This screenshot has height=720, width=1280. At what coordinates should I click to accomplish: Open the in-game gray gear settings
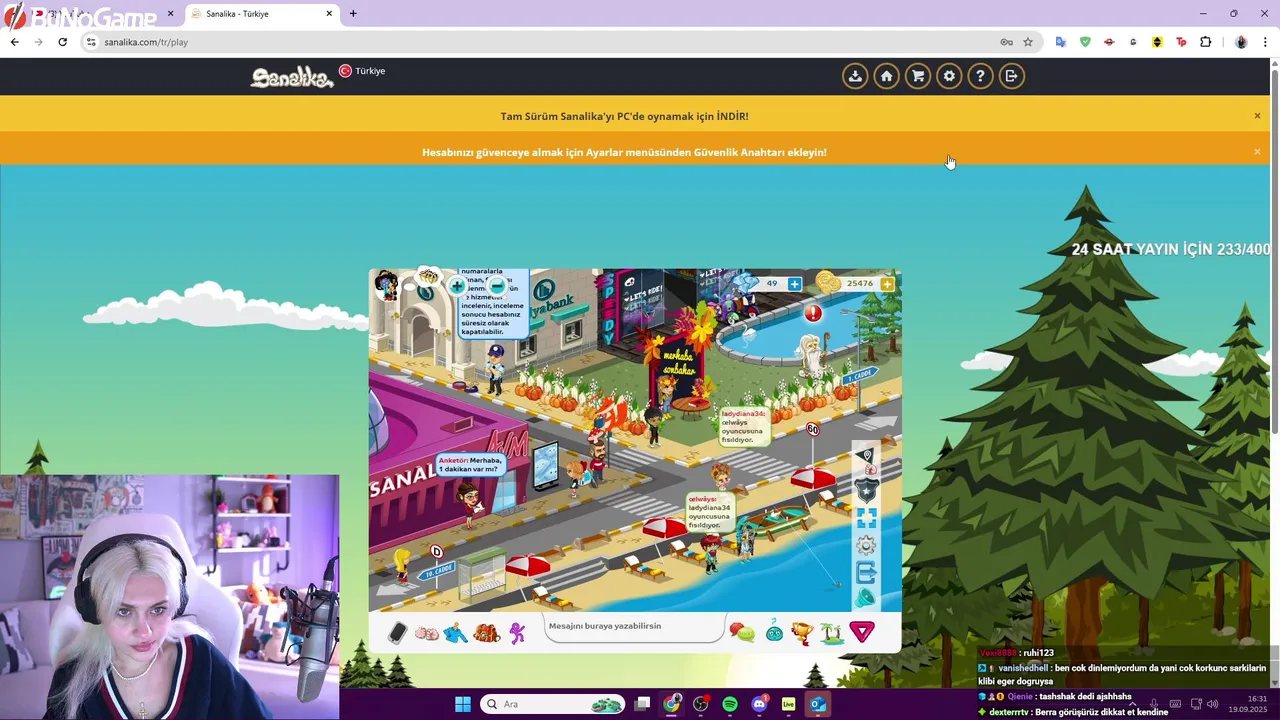[866, 546]
